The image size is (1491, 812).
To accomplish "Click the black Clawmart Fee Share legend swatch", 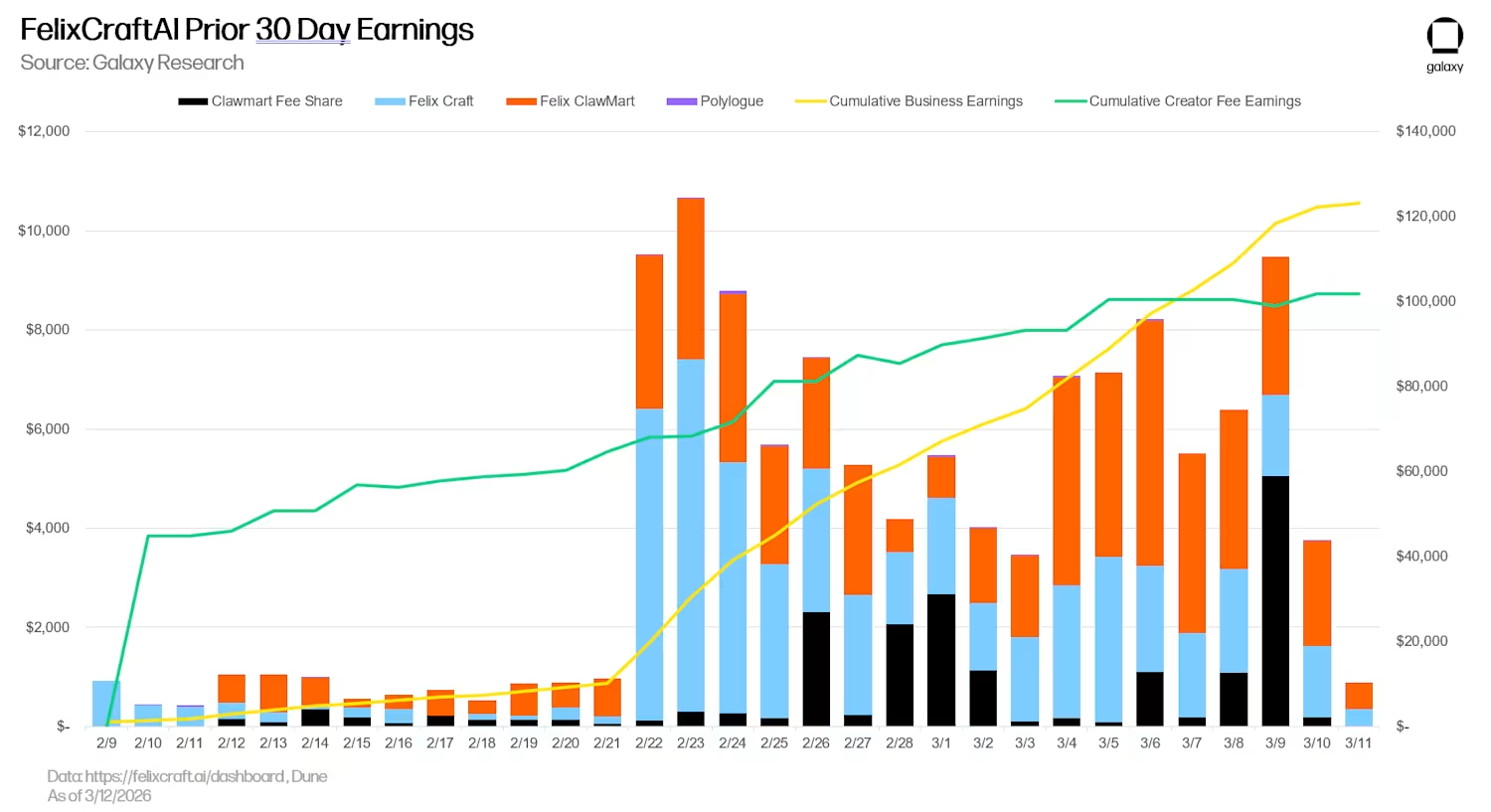I will click(x=192, y=101).
